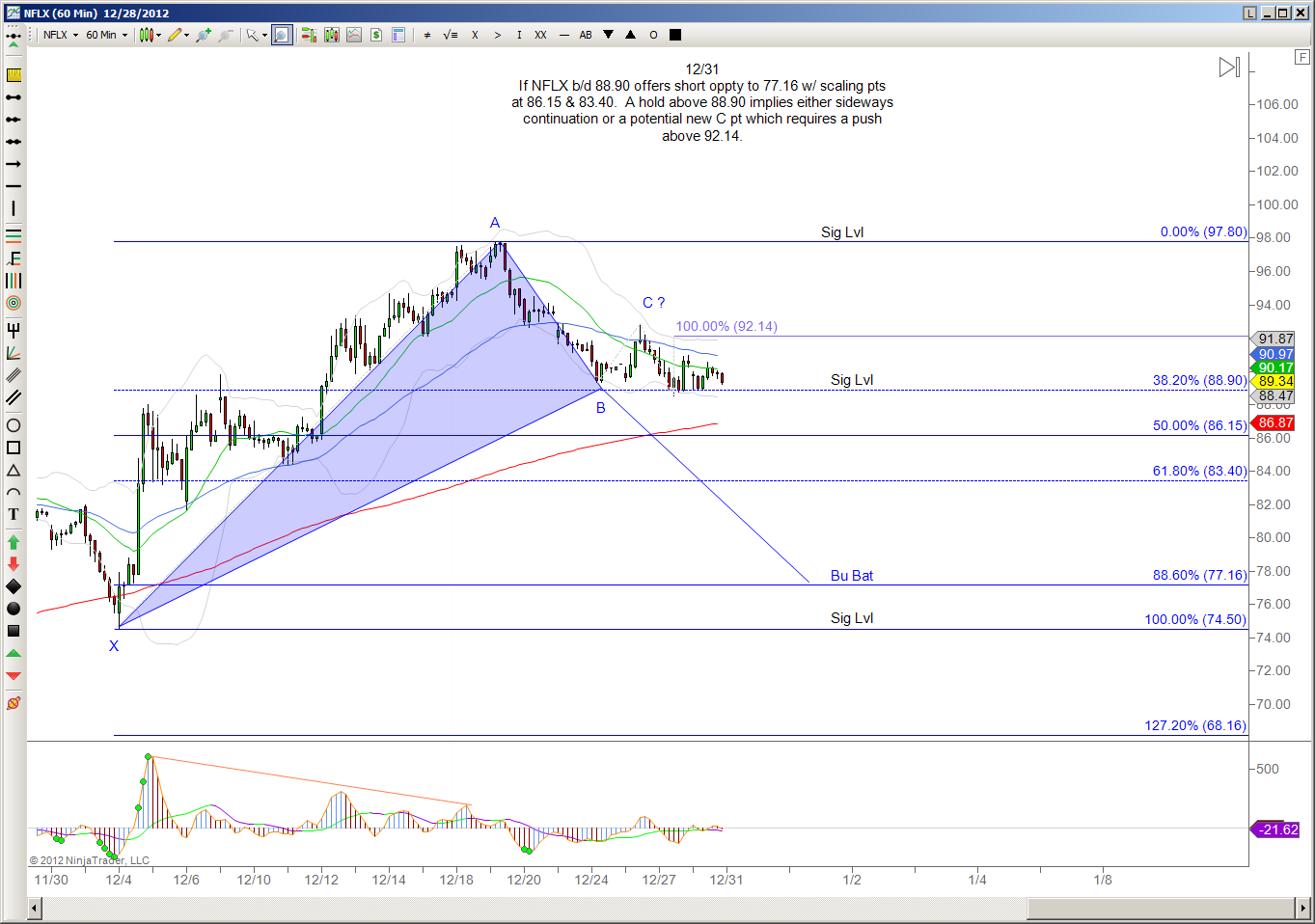1315x924 pixels.
Task: Choose the Andrews pitchfork tool
Action: [14, 330]
